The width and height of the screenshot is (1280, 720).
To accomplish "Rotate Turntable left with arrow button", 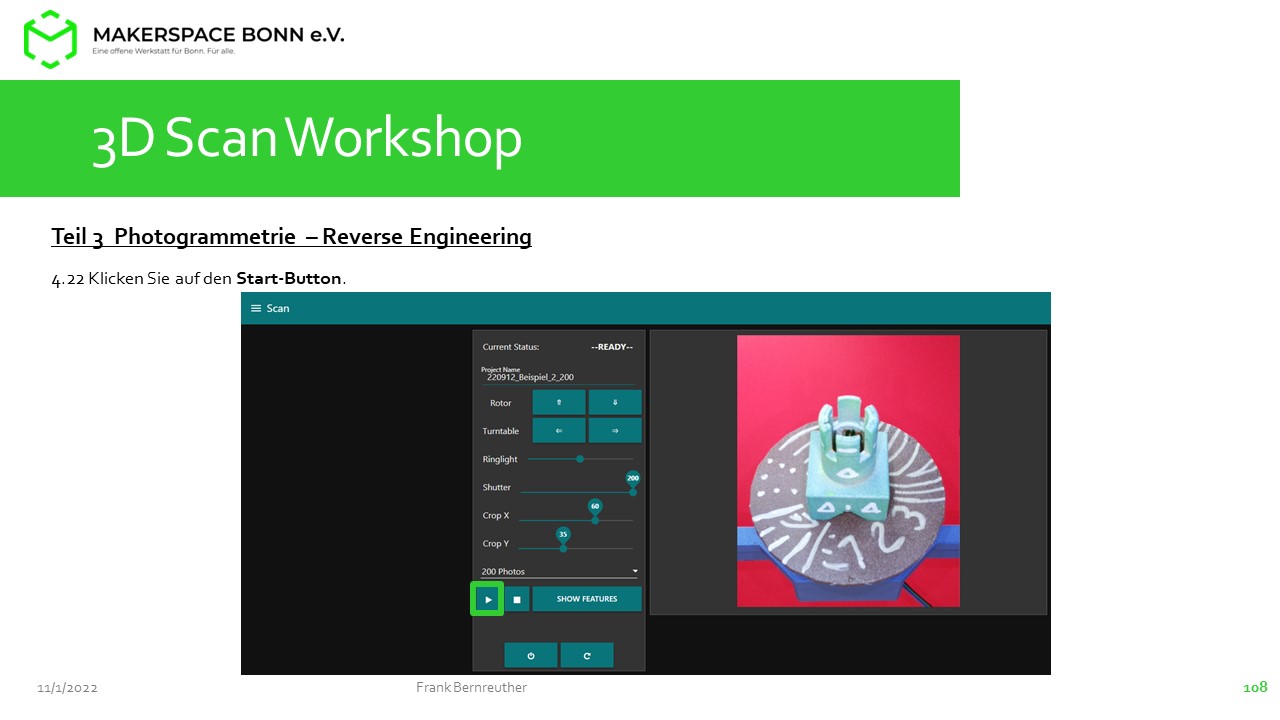I will pyautogui.click(x=559, y=430).
